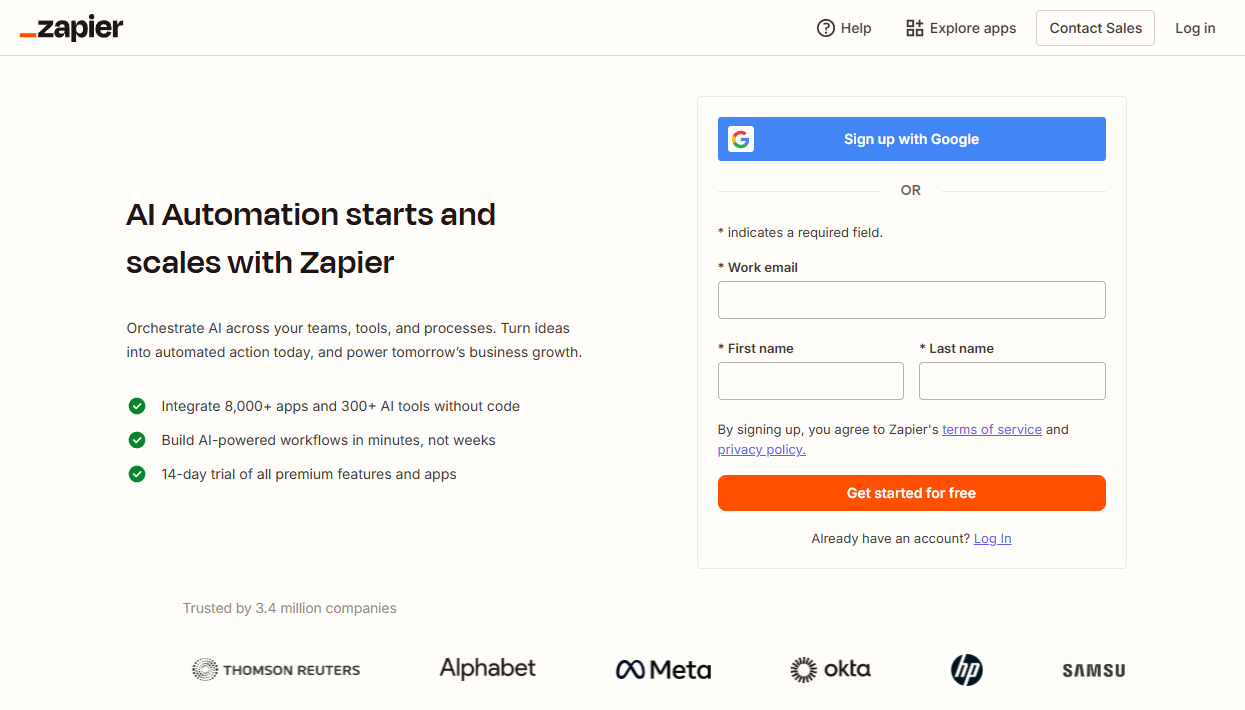
Task: Select the Log In link below the form
Action: pyautogui.click(x=992, y=538)
